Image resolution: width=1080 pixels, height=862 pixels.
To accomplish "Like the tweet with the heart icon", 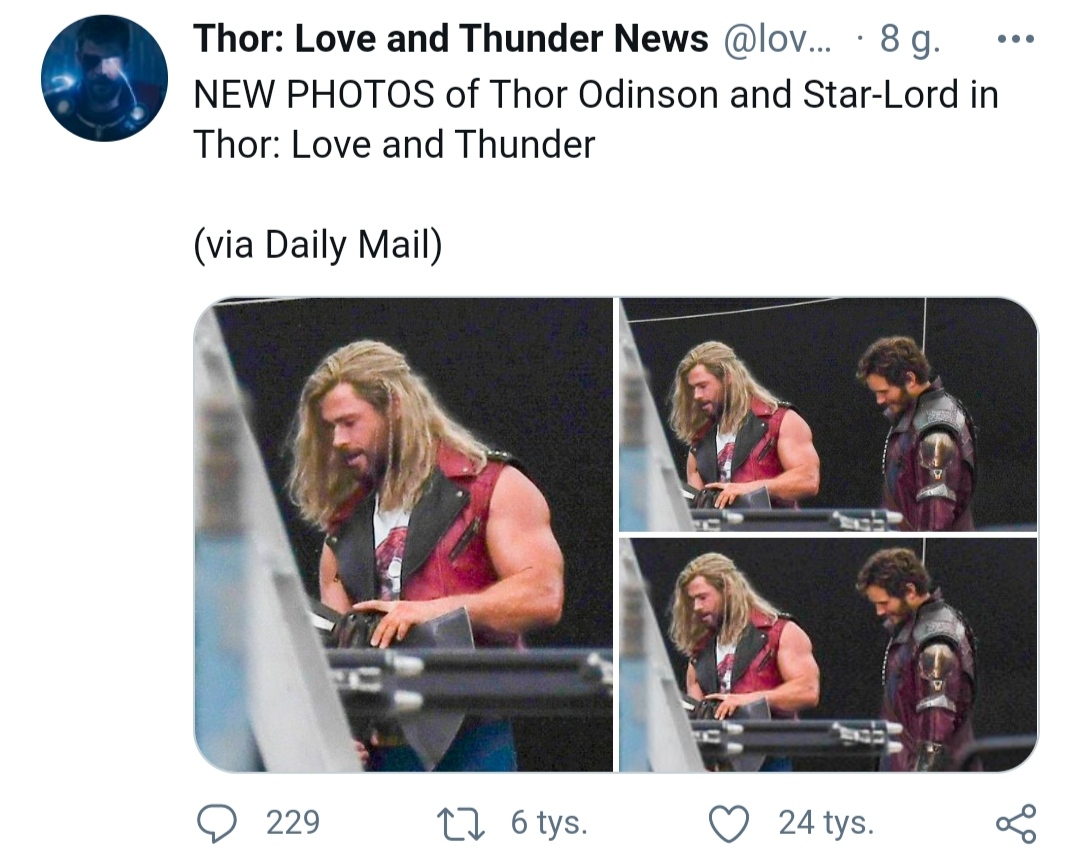I will (729, 823).
